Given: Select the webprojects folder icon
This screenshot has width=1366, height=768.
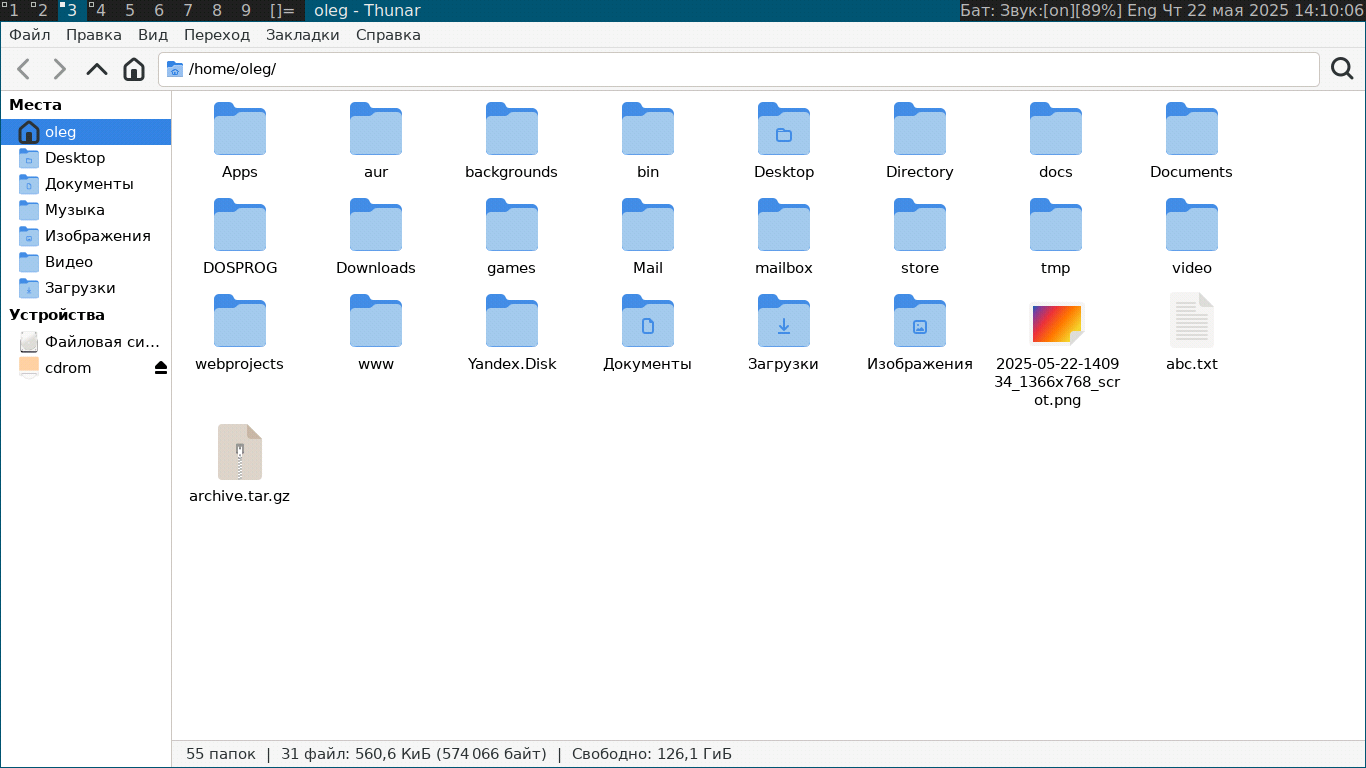Looking at the screenshot, I should [240, 321].
